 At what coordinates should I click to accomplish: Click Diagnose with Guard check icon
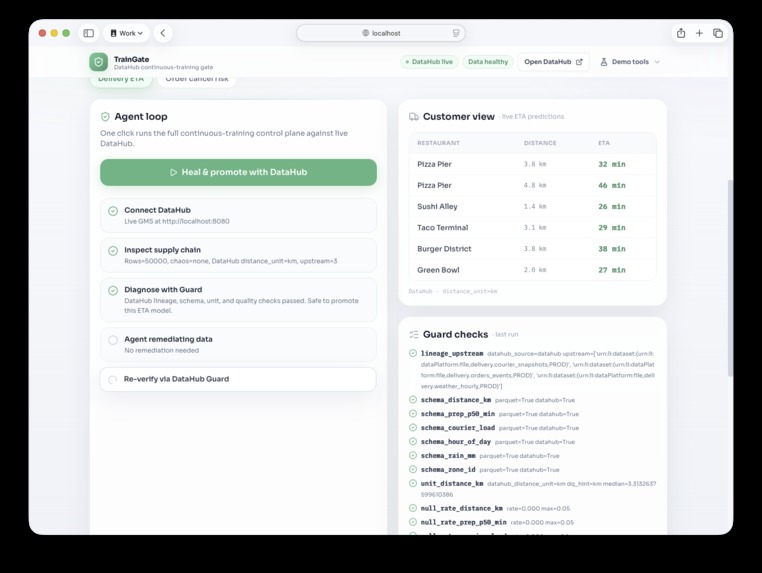(113, 291)
